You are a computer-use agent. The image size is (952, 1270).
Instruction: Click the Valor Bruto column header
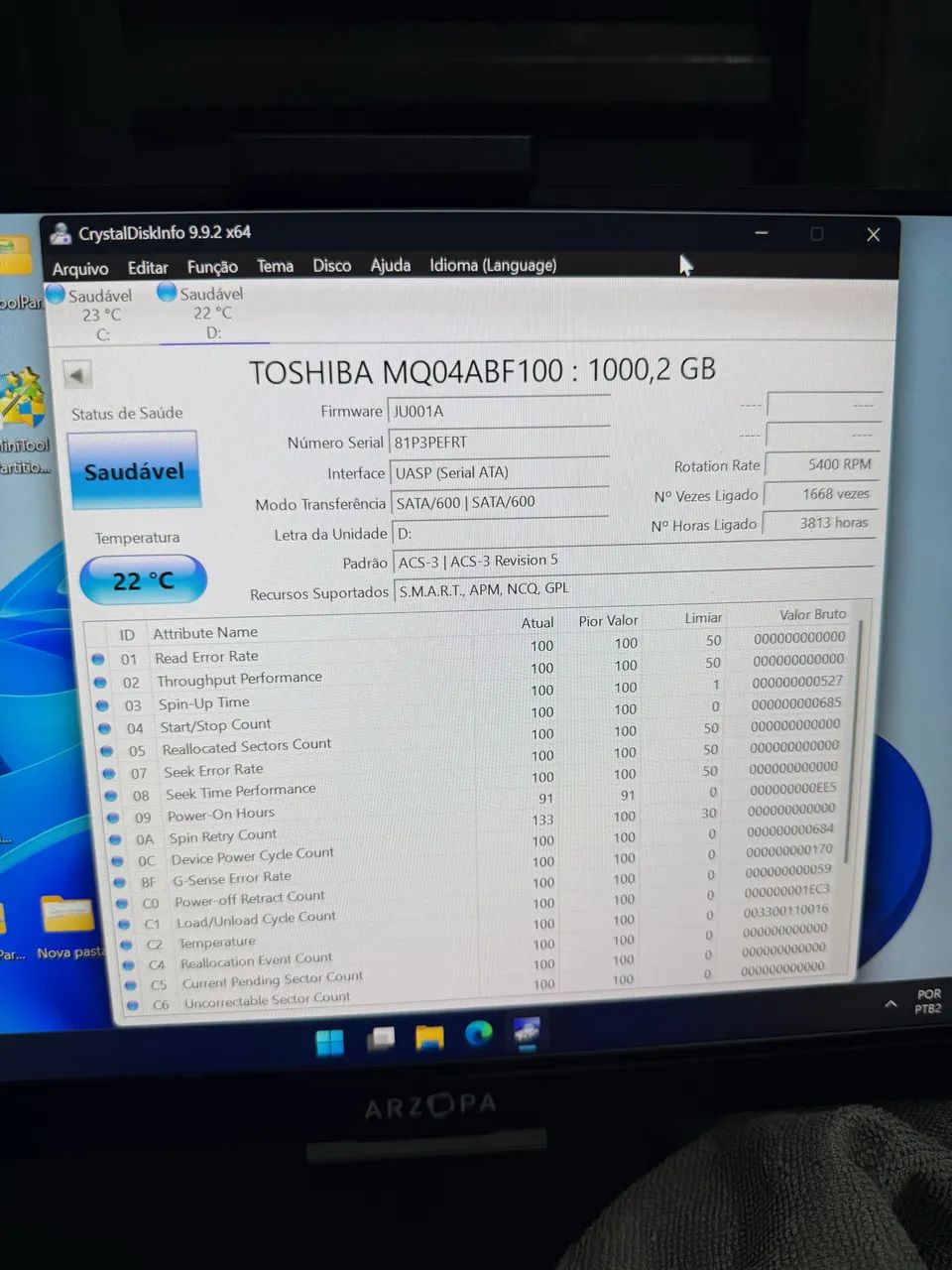(x=812, y=614)
